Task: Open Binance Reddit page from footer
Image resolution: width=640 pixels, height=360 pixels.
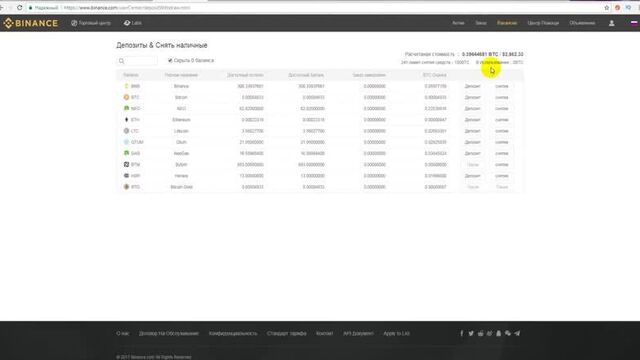Action: coord(480,333)
